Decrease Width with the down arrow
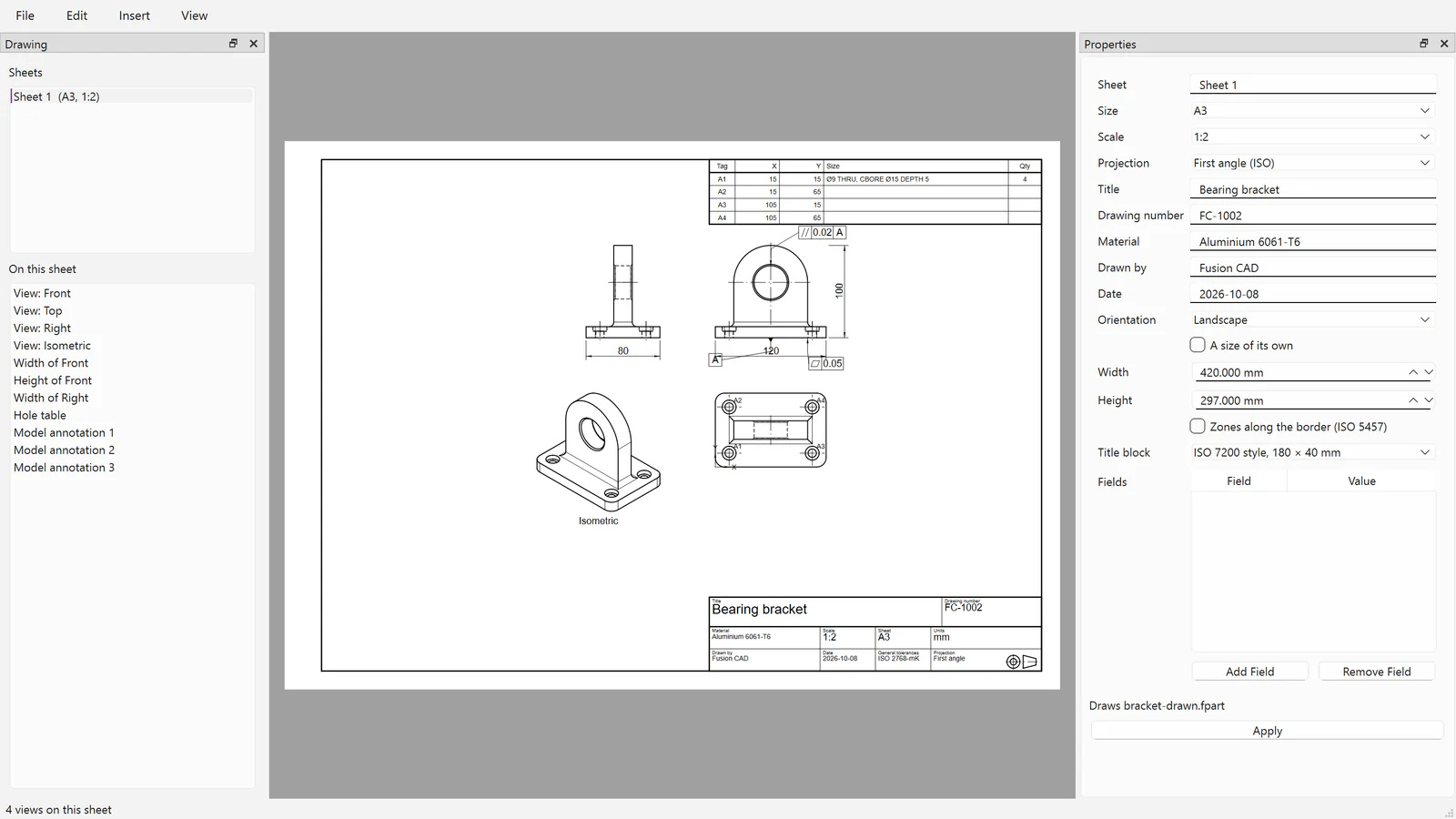1456x819 pixels. [x=1429, y=372]
